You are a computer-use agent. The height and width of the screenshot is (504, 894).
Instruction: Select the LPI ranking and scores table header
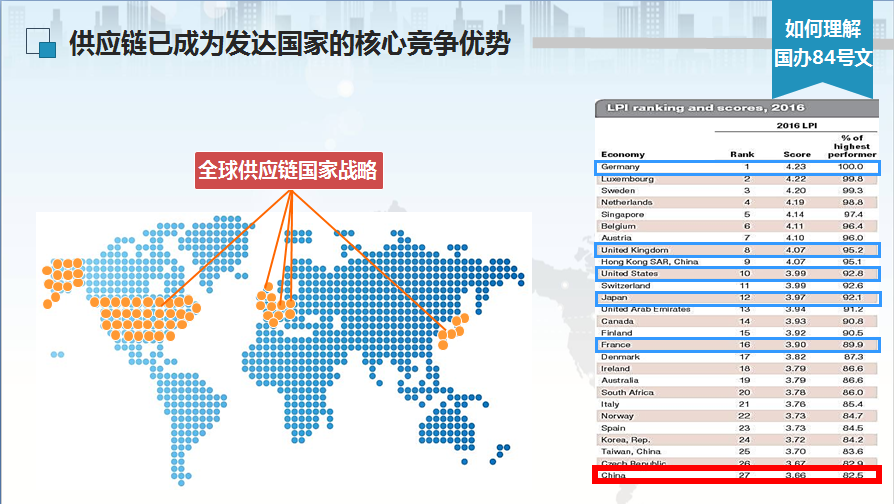(x=700, y=107)
